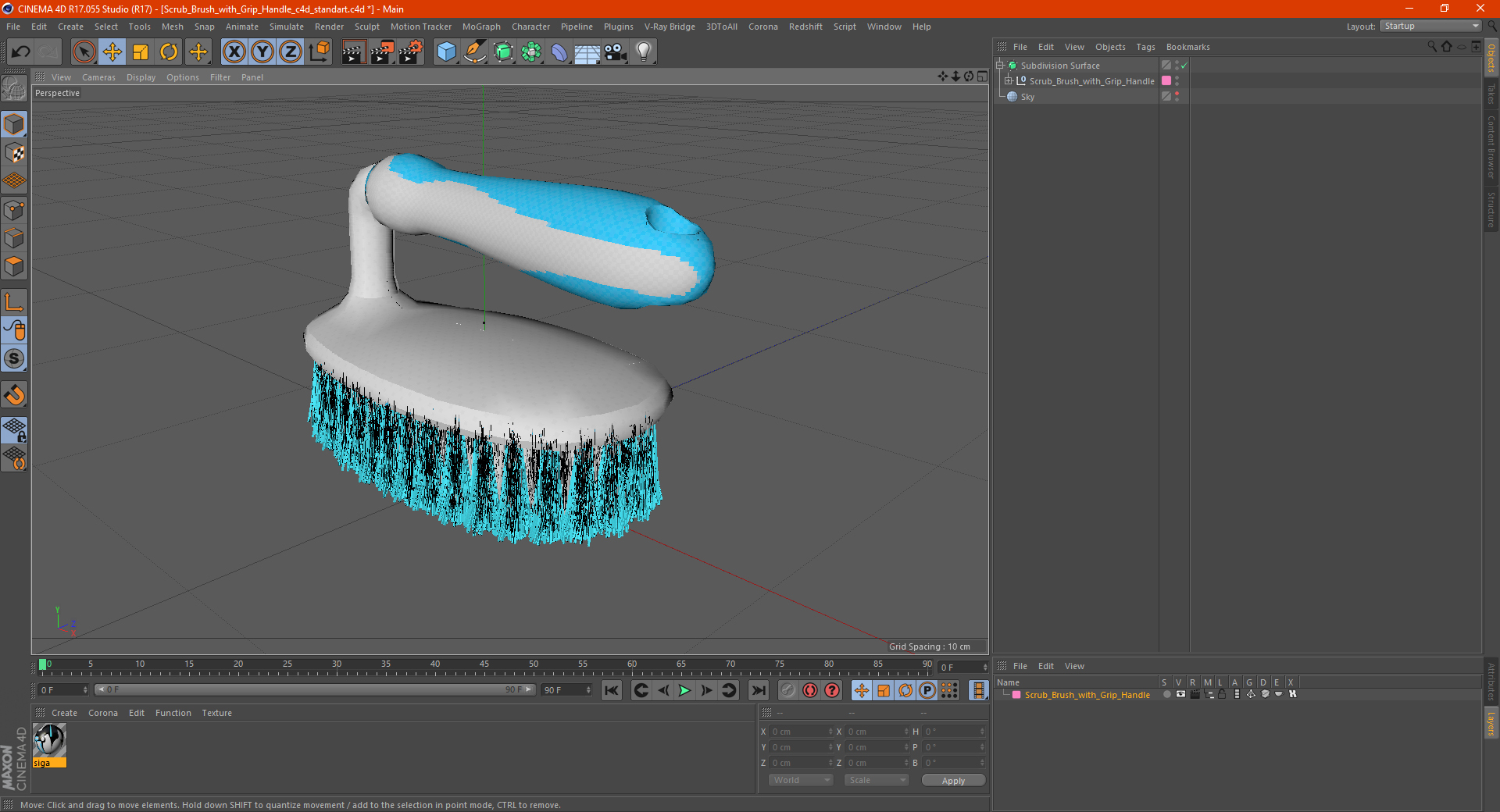The height and width of the screenshot is (812, 1500).
Task: Toggle layer View icon for Scrub_Brush layer
Action: 1180,694
